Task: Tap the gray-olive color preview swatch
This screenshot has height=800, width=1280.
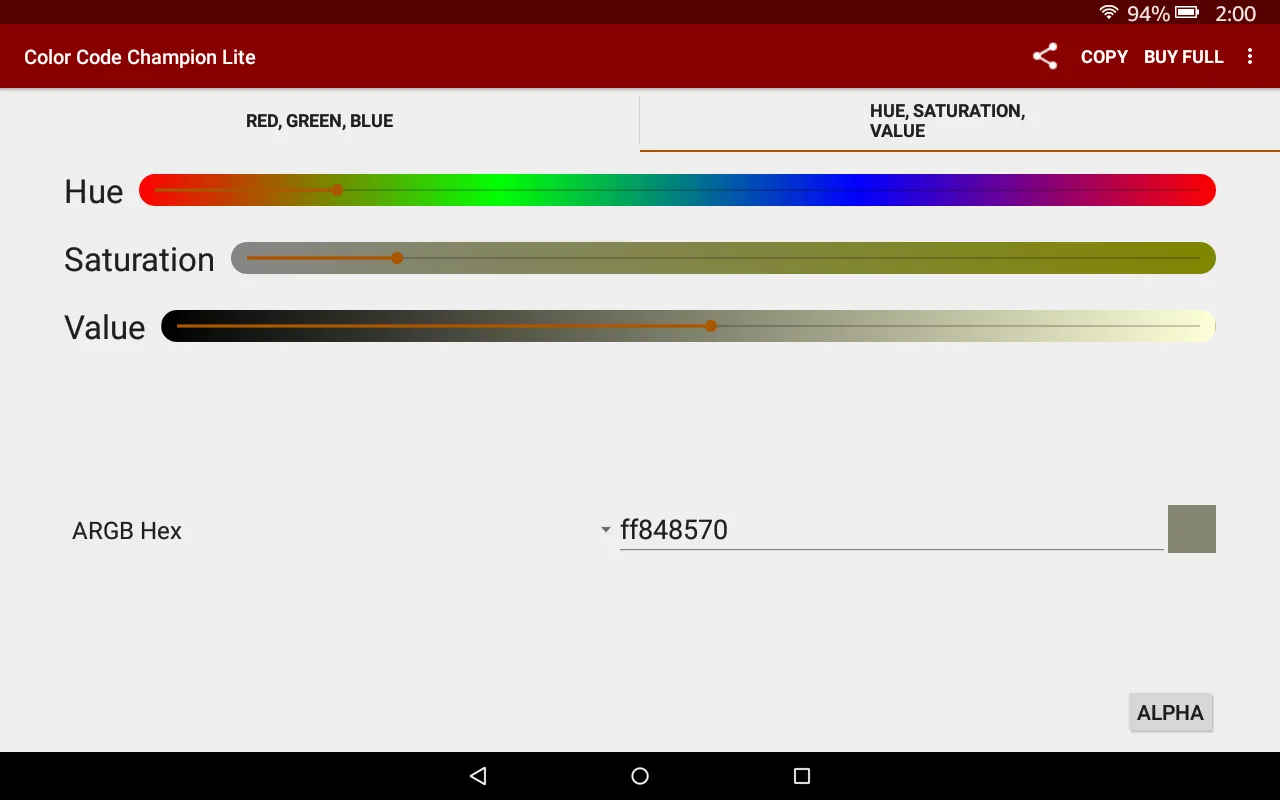Action: (x=1192, y=529)
